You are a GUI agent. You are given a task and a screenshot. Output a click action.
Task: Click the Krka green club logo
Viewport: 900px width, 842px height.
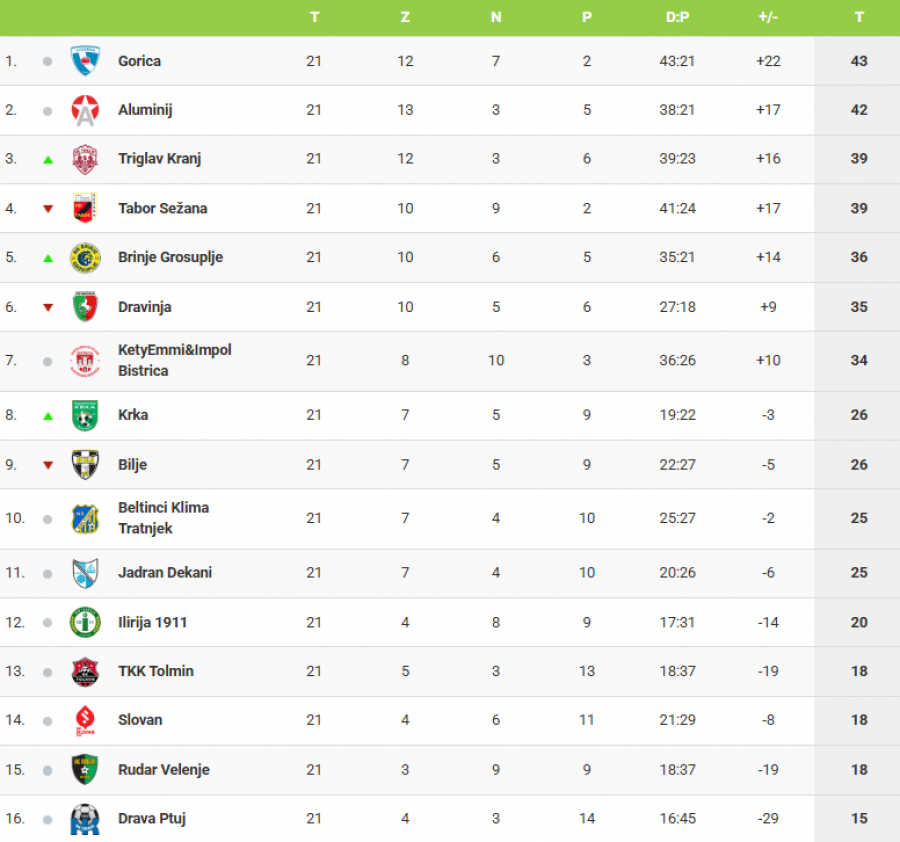pos(85,415)
